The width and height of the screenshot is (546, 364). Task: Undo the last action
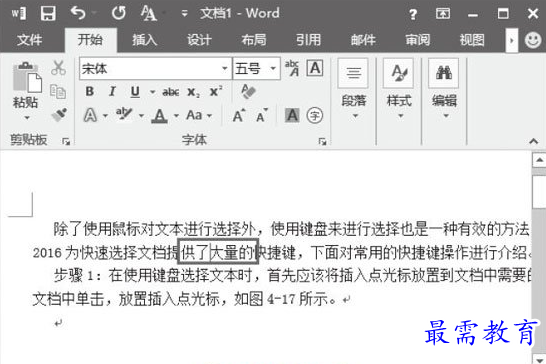point(78,14)
